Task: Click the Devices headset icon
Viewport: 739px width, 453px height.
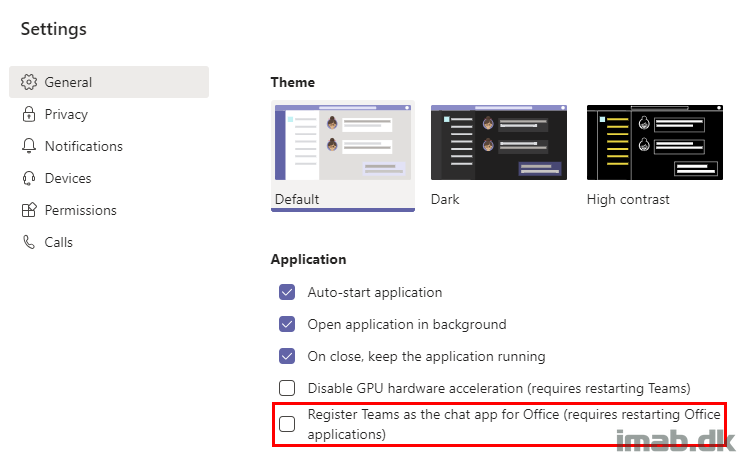Action: point(29,178)
